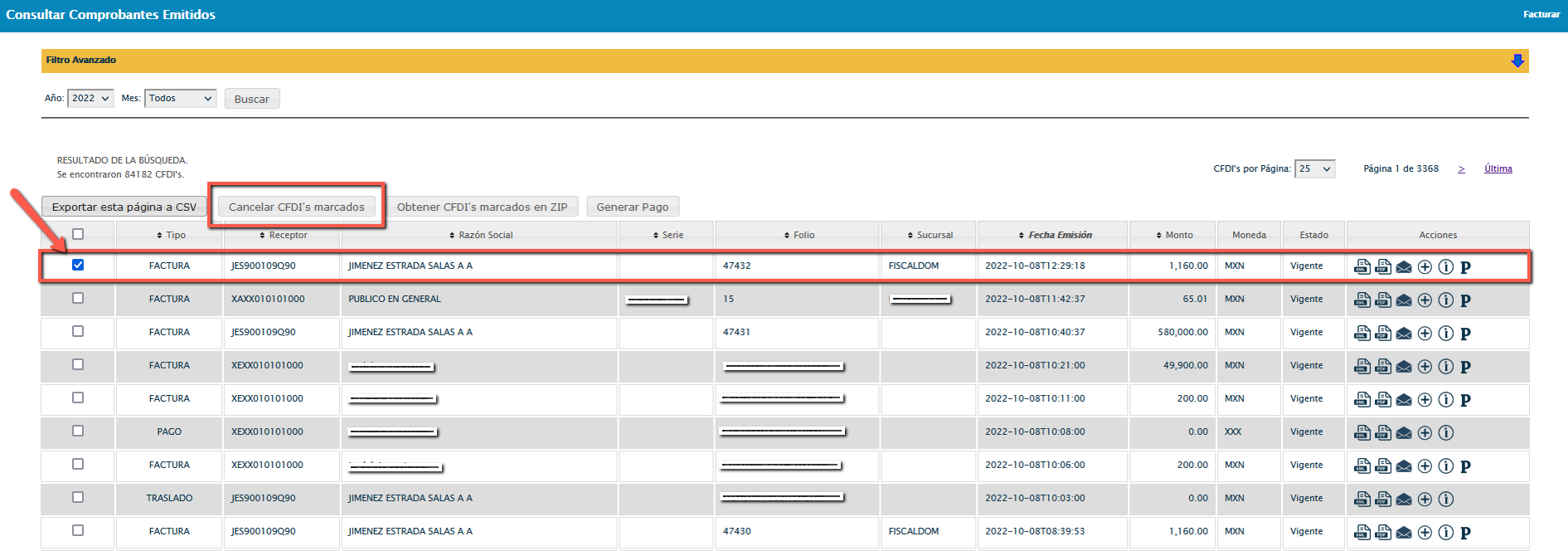
Task: Change CFDI's por Página dropdown
Action: pyautogui.click(x=1314, y=169)
